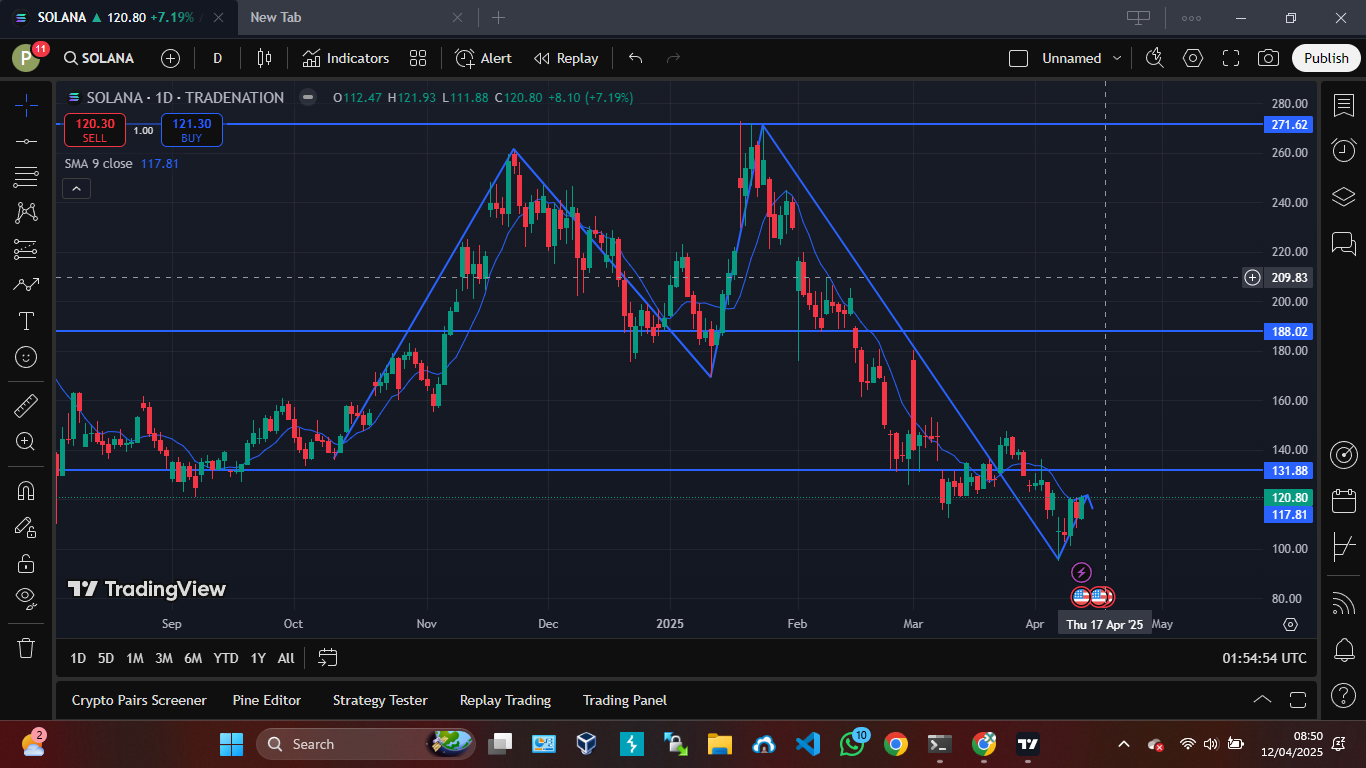Remove drawings with the trash icon
Screen dimensions: 1366x768
point(27,648)
